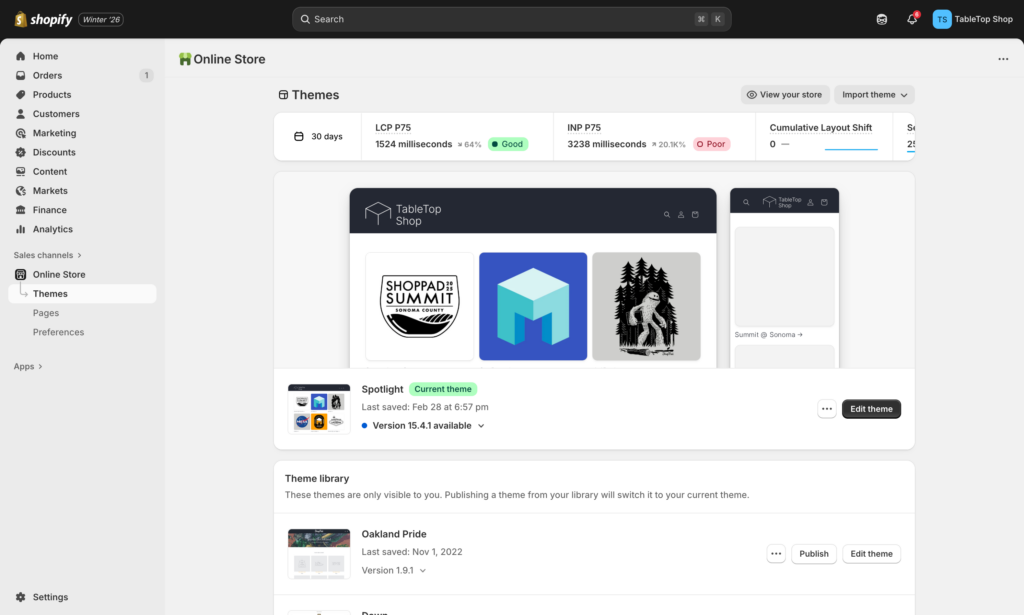Click the Orders inbox icon
This screenshot has width=1024, height=615.
click(x=21, y=75)
